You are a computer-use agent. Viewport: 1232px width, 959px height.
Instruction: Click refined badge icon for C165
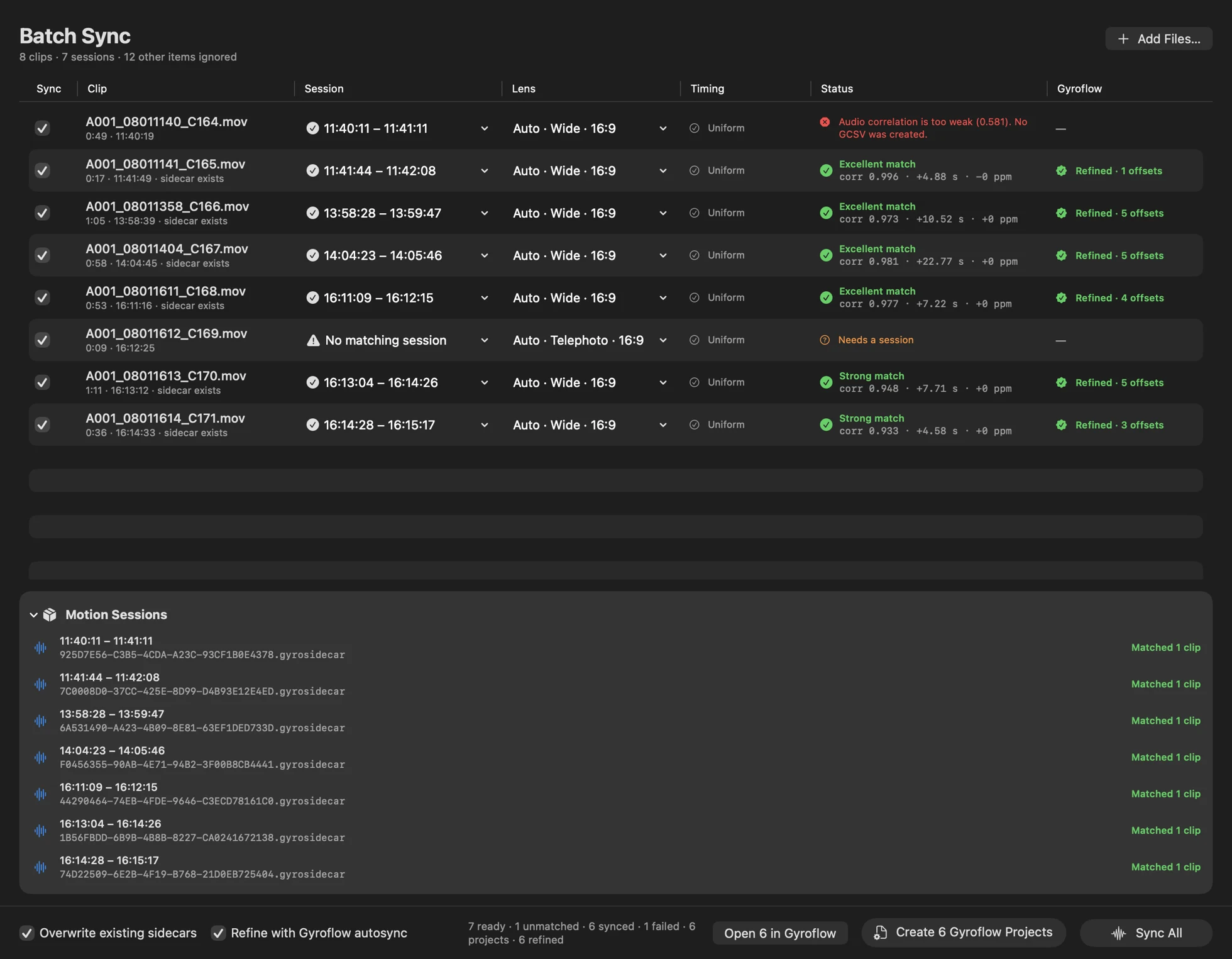[1061, 171]
